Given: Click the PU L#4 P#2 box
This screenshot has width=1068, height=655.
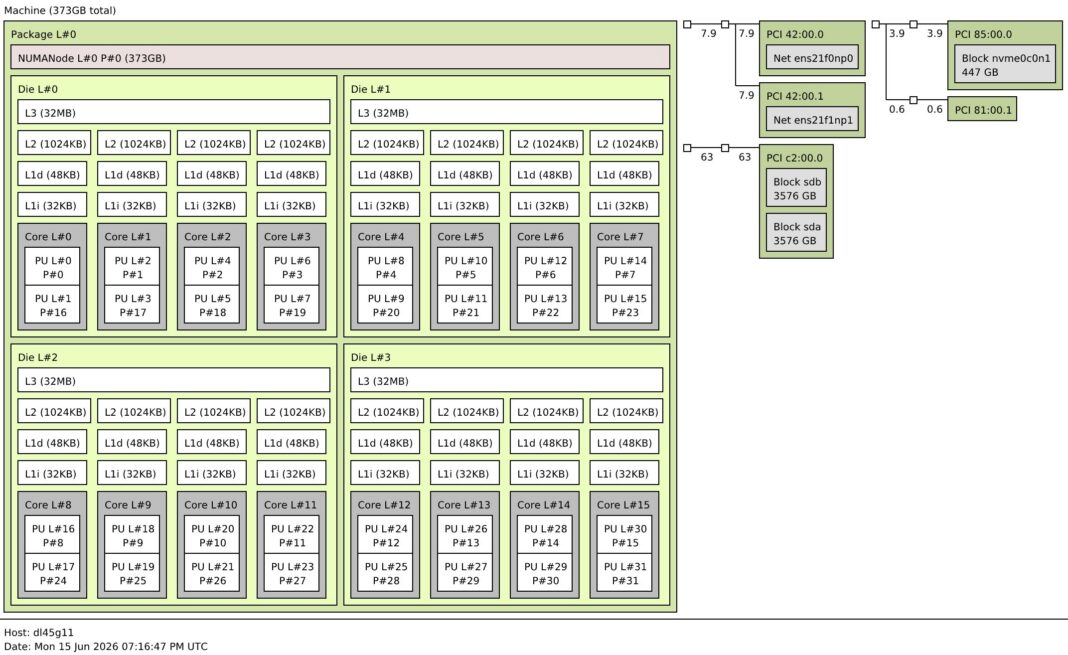Looking at the screenshot, I should point(212,267).
